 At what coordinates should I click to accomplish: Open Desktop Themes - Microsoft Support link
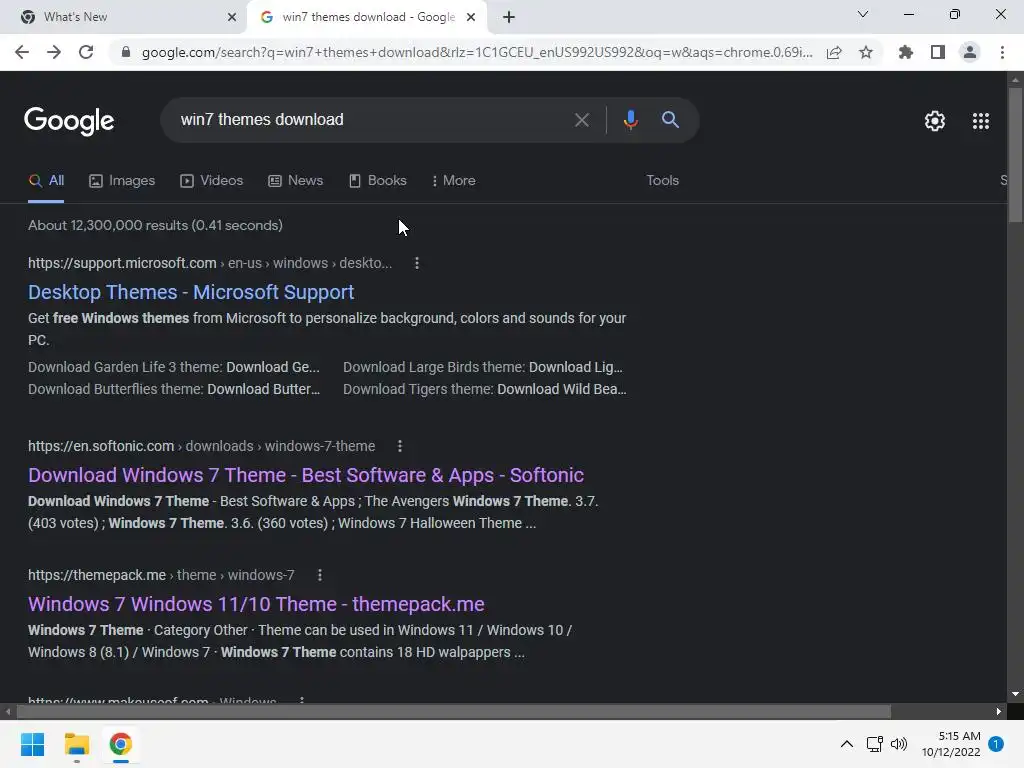point(191,292)
